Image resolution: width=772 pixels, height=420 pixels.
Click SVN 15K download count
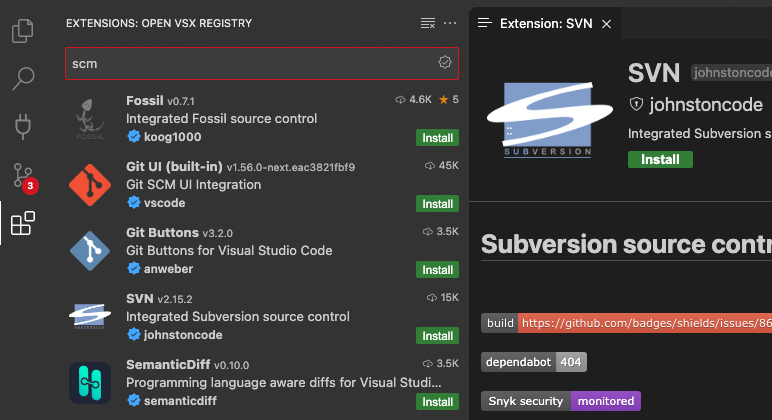tap(443, 297)
